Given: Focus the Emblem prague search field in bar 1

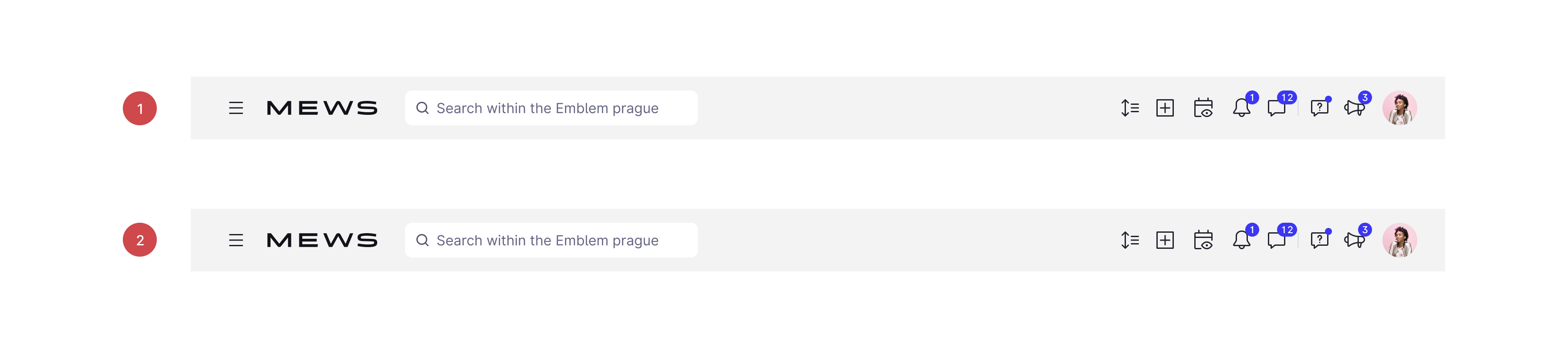Looking at the screenshot, I should click(x=551, y=108).
